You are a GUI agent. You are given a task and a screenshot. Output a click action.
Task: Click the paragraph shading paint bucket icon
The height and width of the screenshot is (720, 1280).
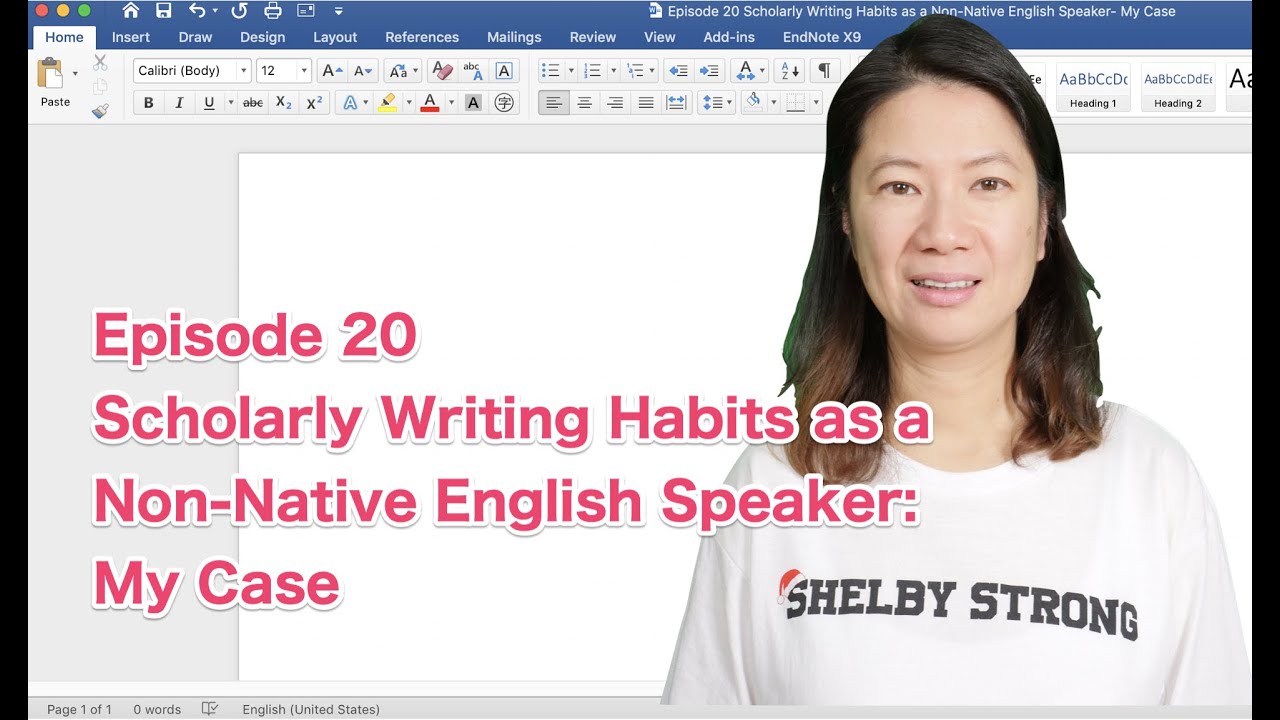754,102
